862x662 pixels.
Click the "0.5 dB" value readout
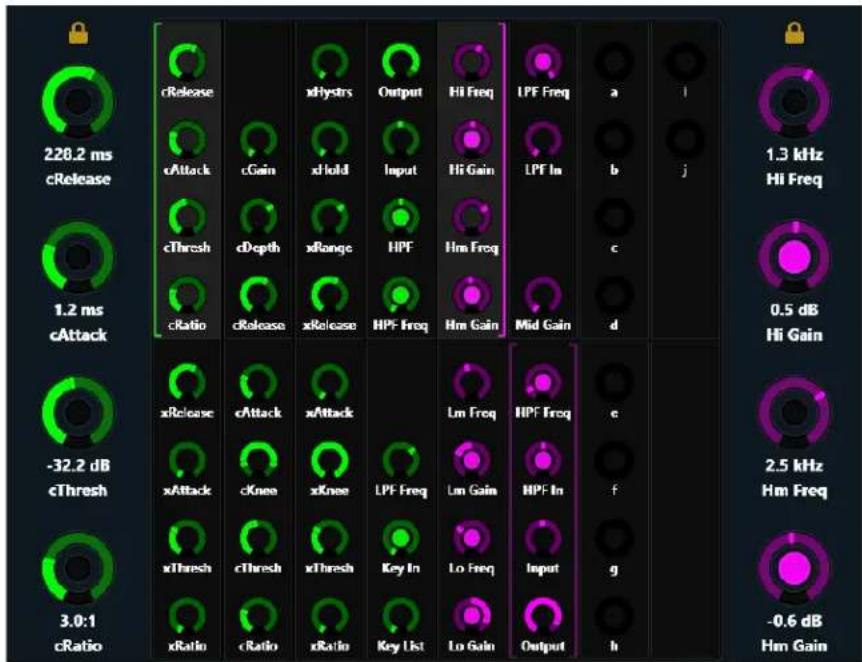[794, 310]
